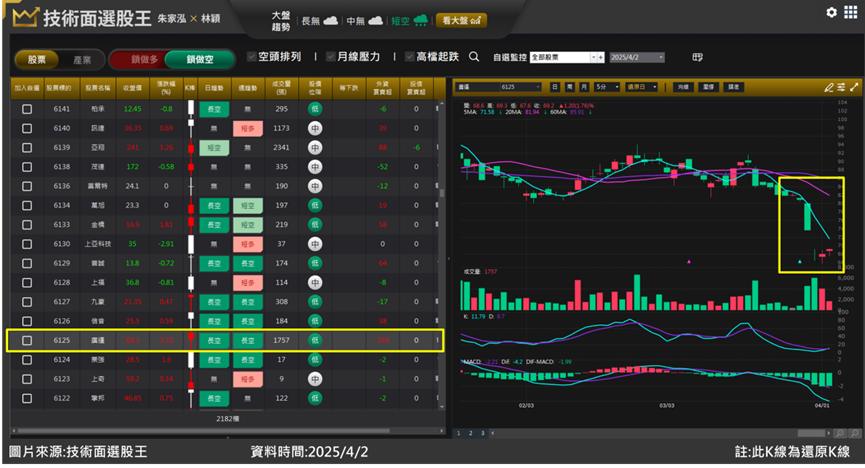Click middle price-level badge for 6140
865x468 pixels.
click(x=315, y=129)
